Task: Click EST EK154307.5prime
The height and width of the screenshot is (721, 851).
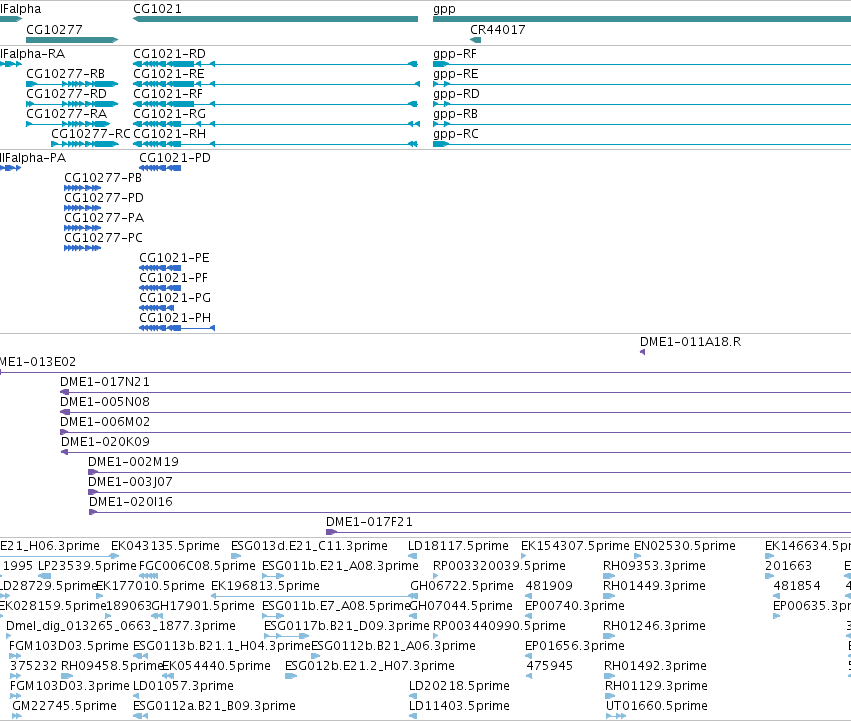Action: point(524,556)
